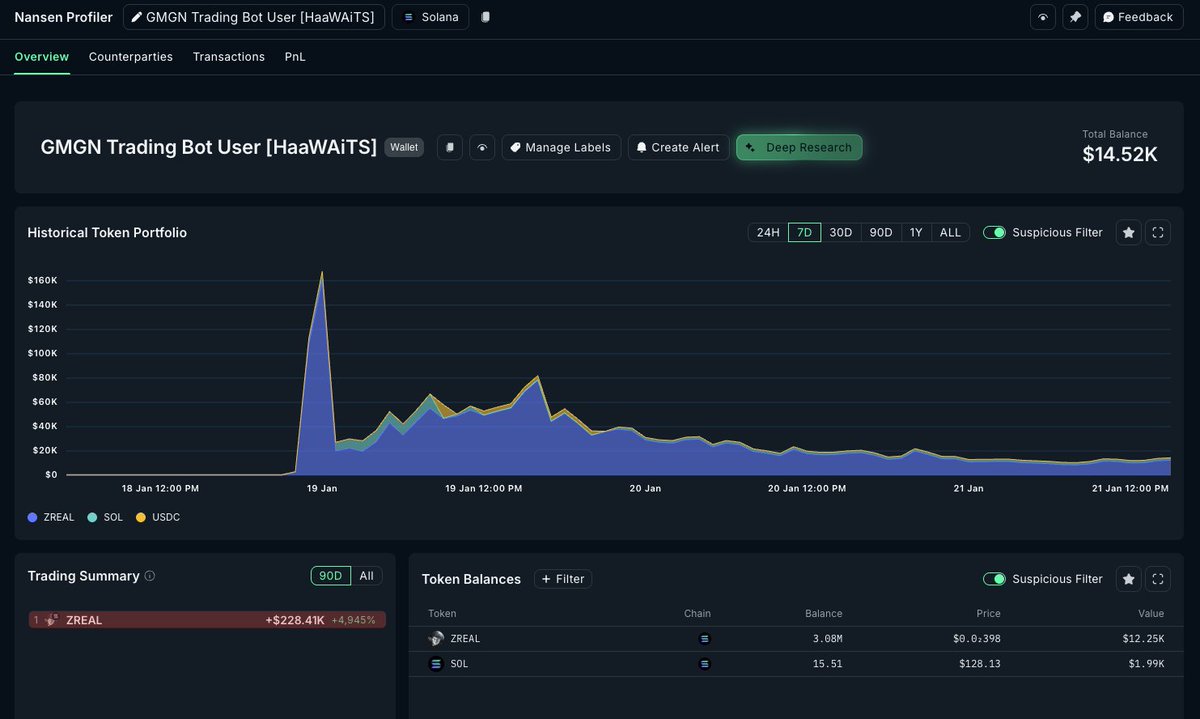This screenshot has height=719, width=1200.
Task: Click ZREAL token icon in Token Balances
Action: pos(436,638)
